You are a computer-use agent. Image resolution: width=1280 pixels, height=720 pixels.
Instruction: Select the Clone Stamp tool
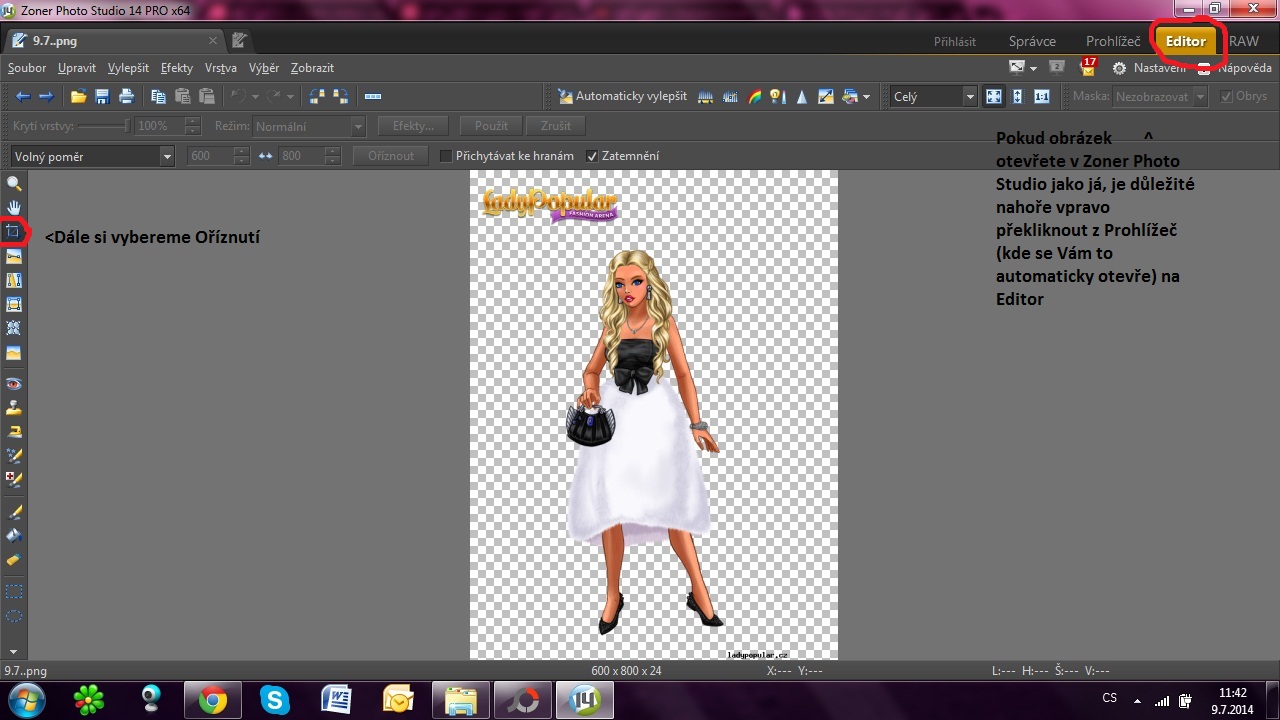(x=14, y=408)
